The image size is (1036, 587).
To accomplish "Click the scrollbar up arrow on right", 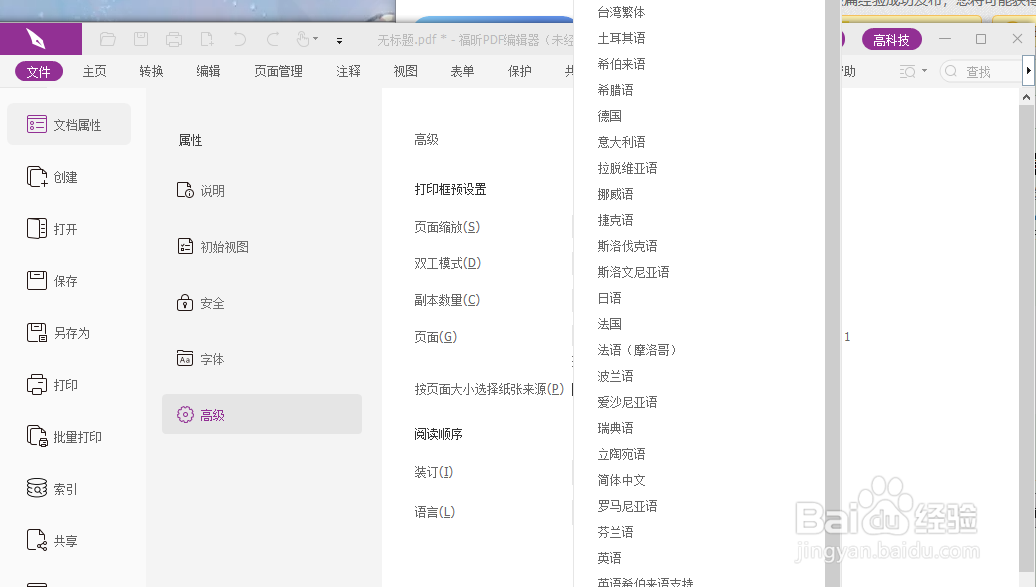I will (1026, 97).
